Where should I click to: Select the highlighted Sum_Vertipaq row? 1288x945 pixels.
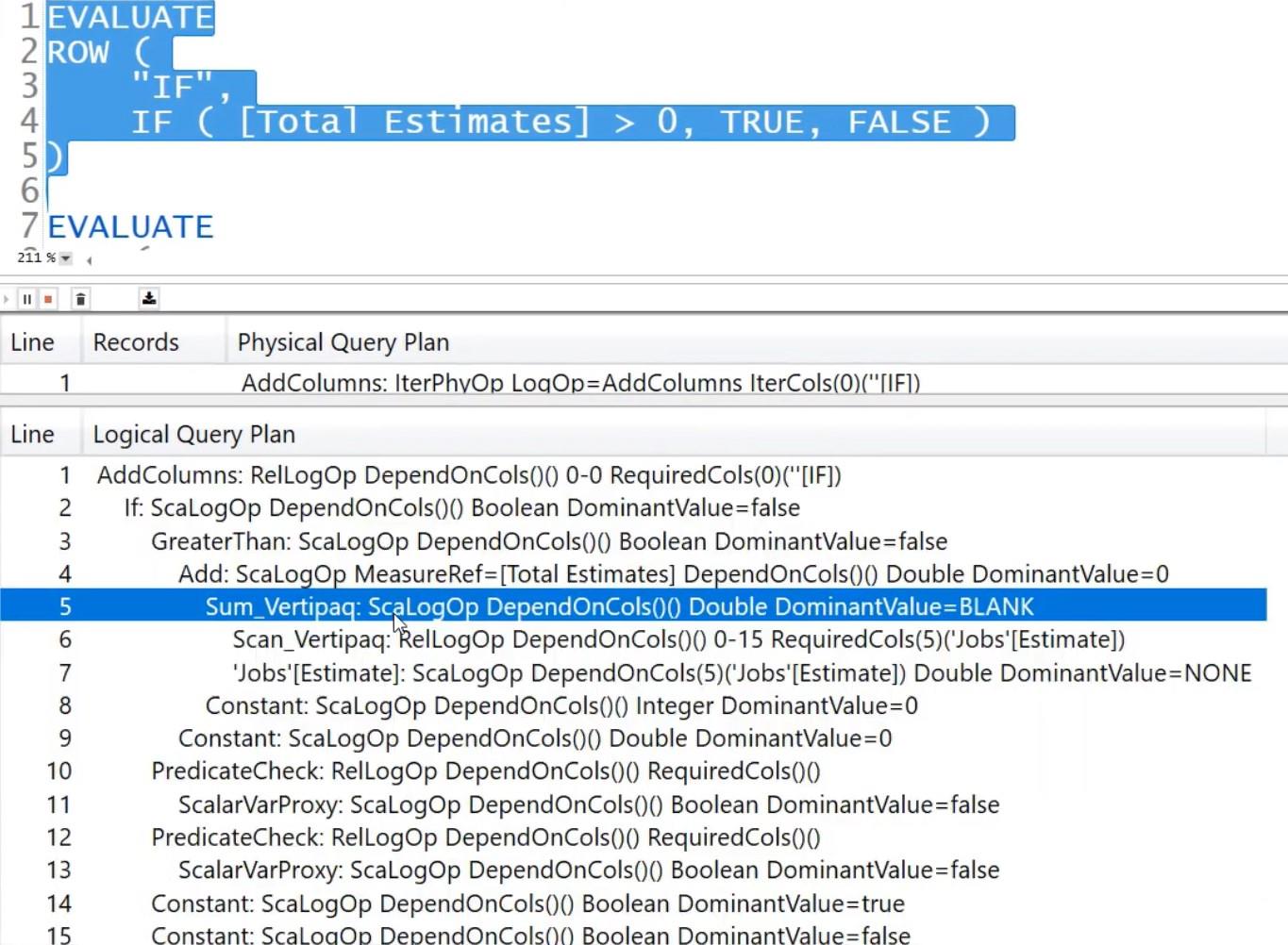point(633,606)
